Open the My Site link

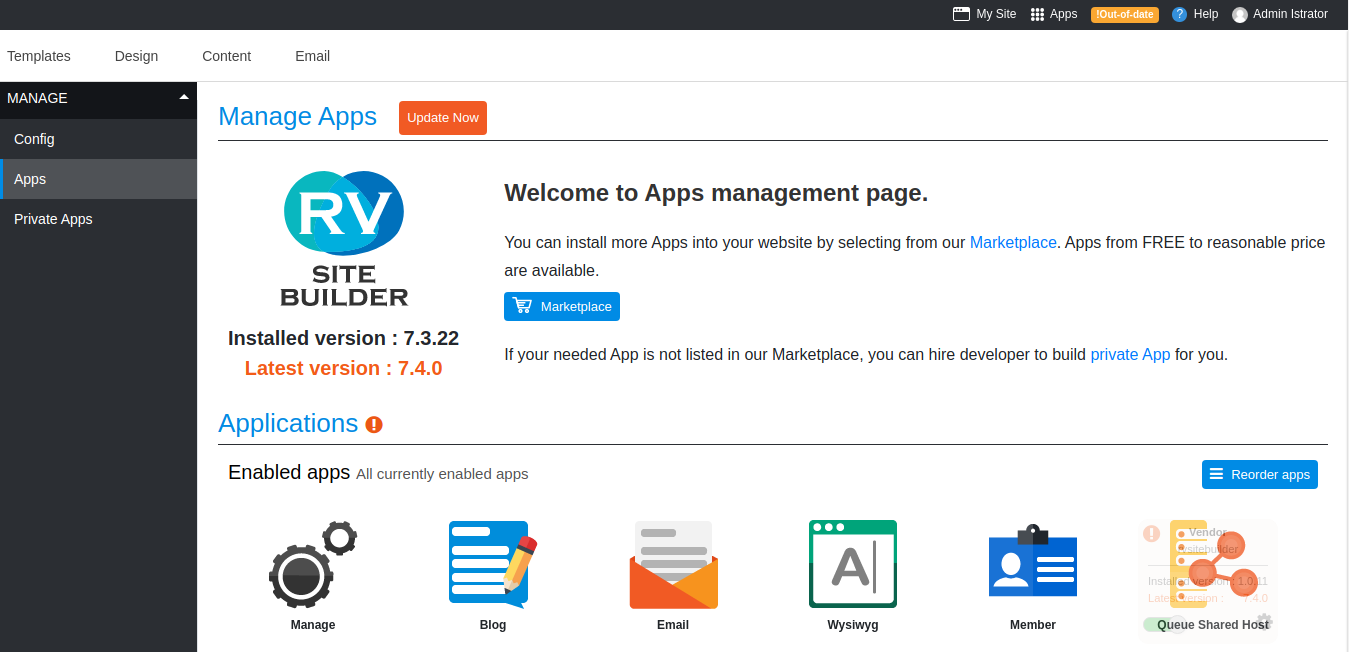tap(996, 14)
